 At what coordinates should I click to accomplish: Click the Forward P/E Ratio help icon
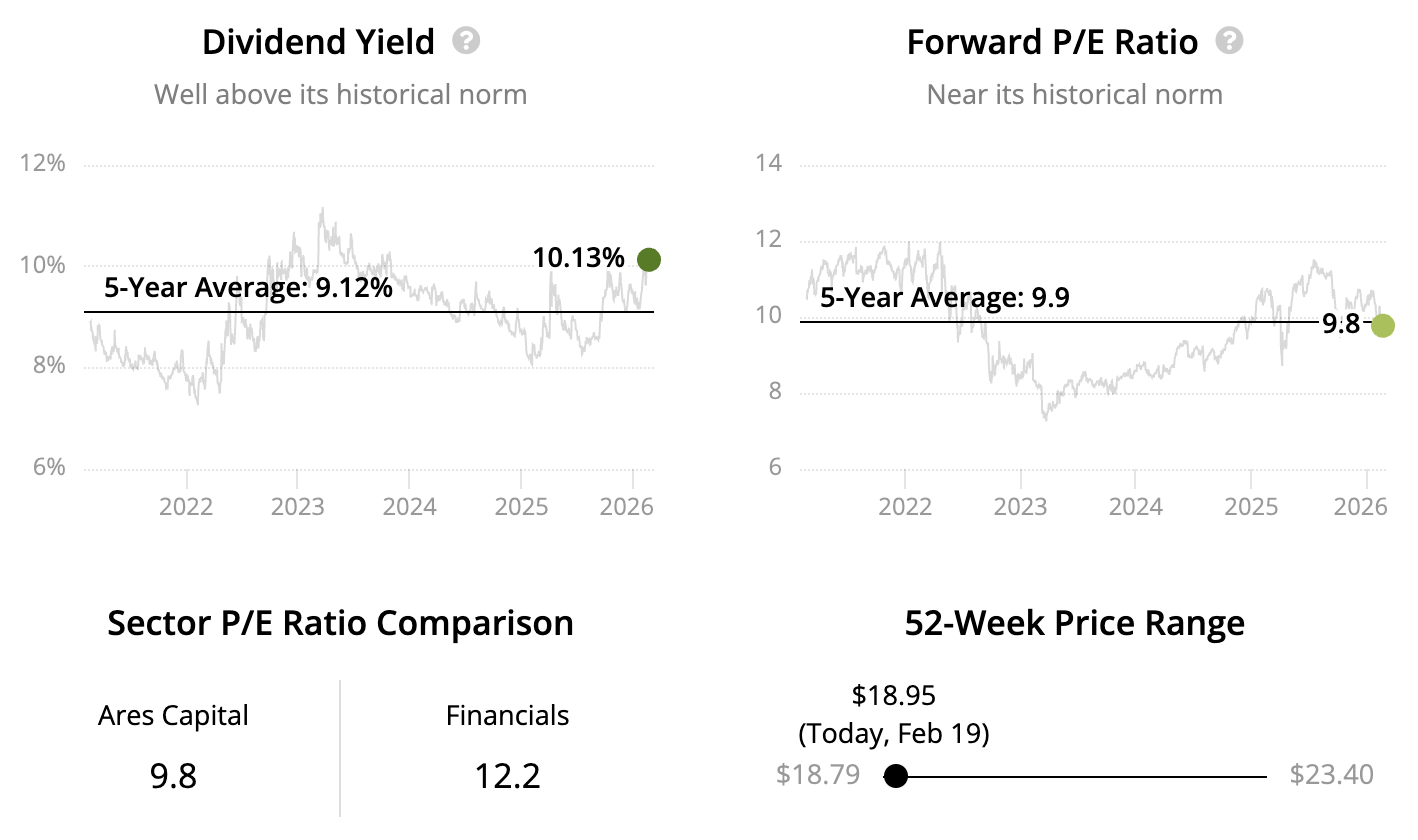coord(1229,41)
